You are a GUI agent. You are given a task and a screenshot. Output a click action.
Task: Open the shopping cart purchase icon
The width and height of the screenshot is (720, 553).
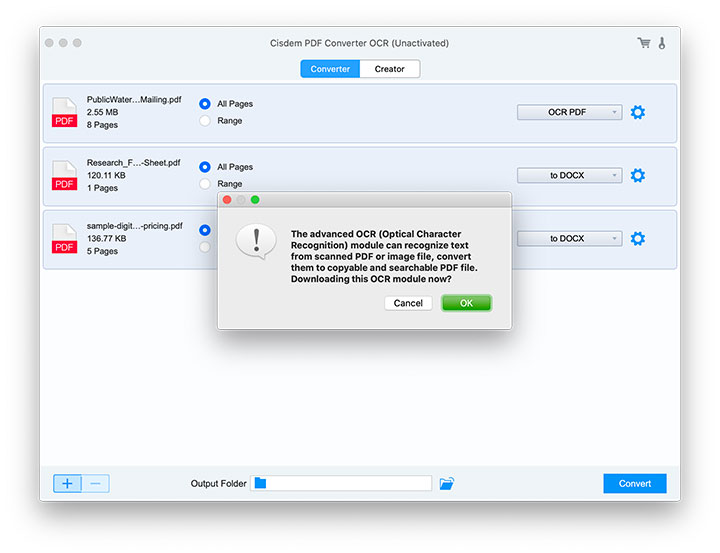[643, 43]
